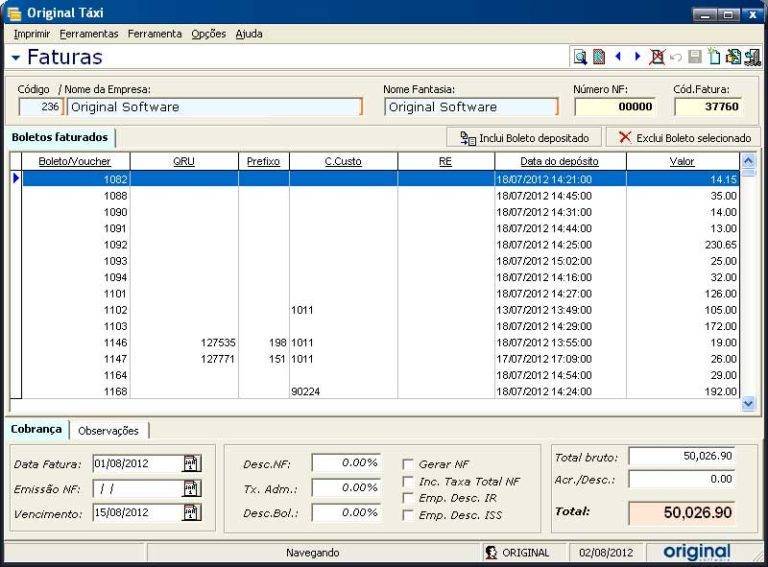Sort by Data do depósito column header
This screenshot has height=567, width=768.
click(x=560, y=161)
